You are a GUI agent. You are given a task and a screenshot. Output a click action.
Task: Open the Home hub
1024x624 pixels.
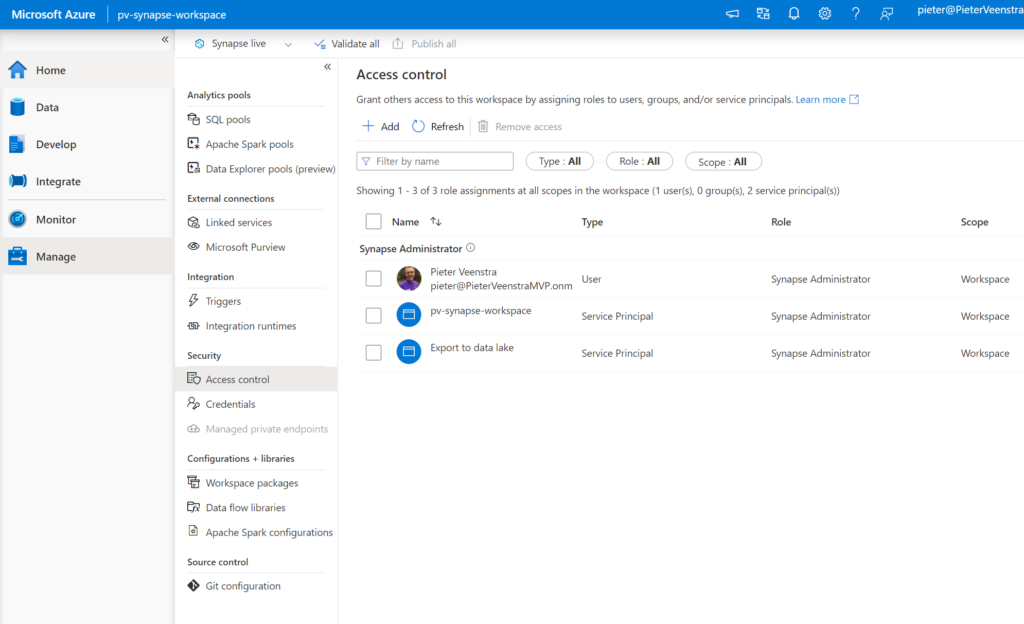pos(87,70)
